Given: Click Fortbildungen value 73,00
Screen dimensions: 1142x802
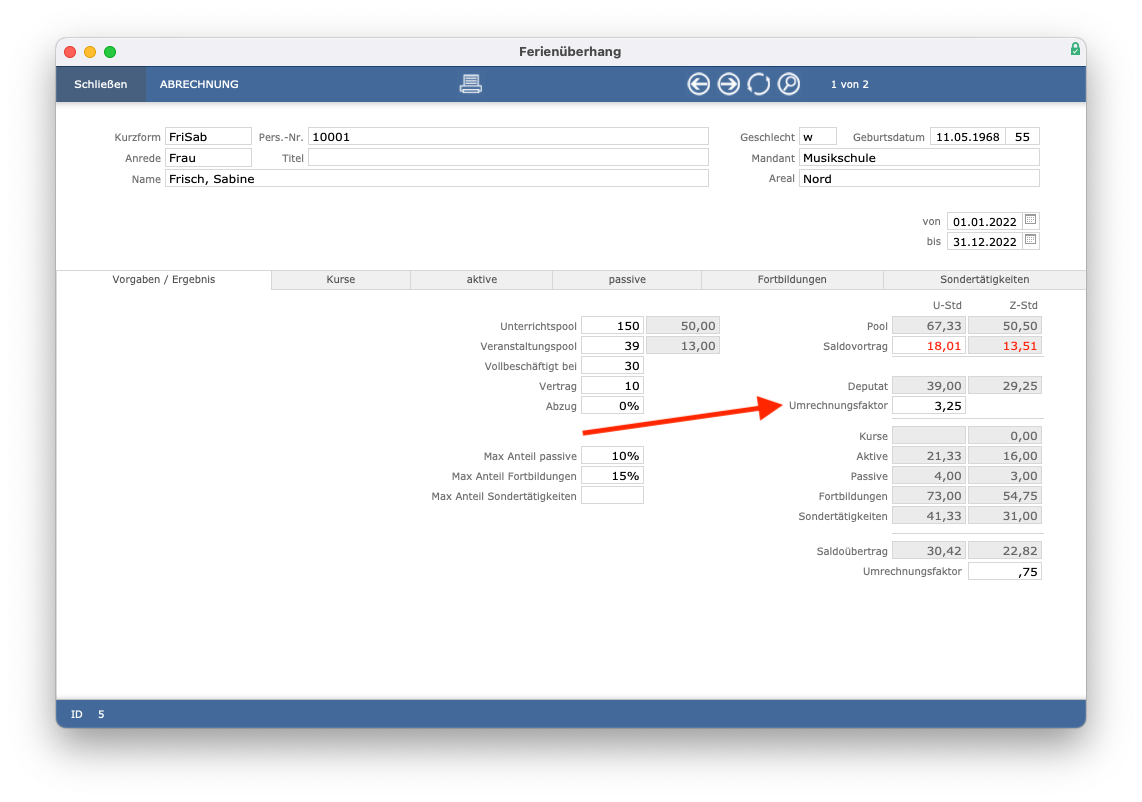Looking at the screenshot, I should (929, 496).
